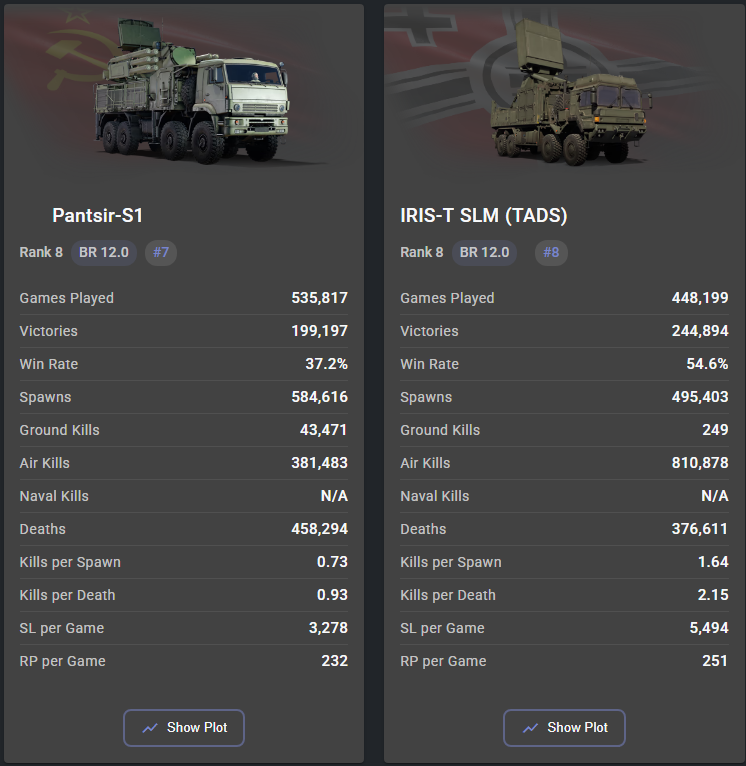746x766 pixels.
Task: Click the Pantsir-S1 Win Rate row
Action: coord(184,364)
